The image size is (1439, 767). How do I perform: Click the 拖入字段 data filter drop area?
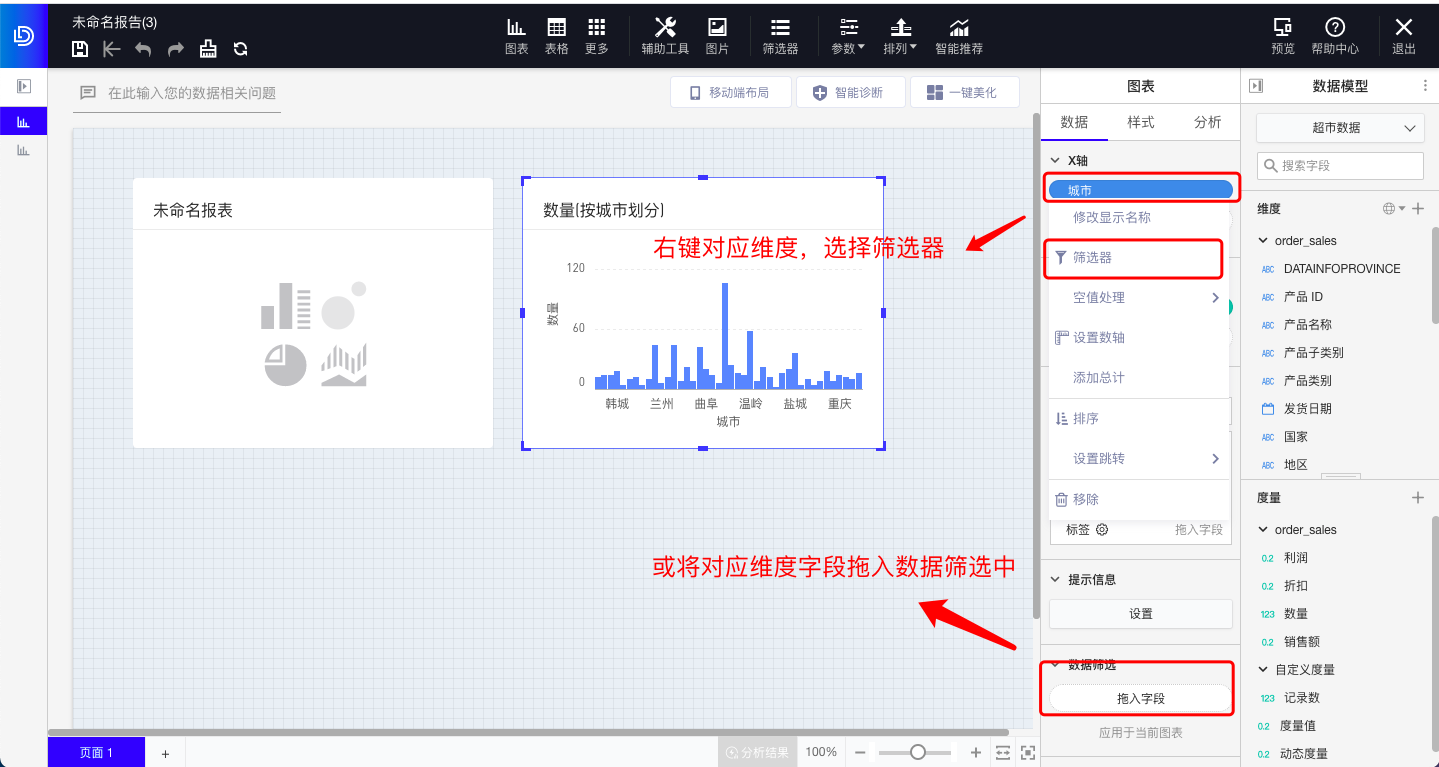pyautogui.click(x=1141, y=698)
